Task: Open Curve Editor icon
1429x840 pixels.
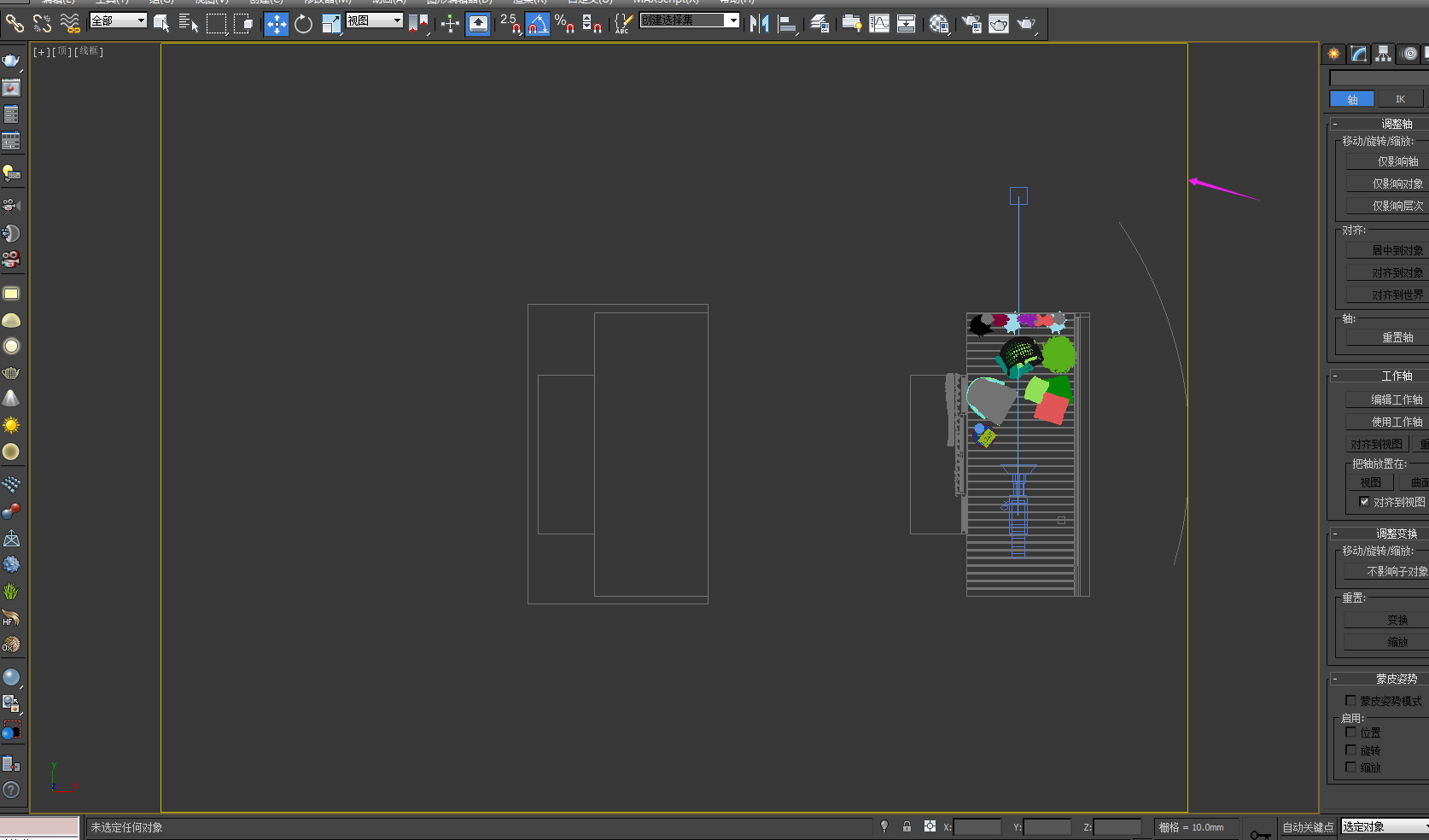Action: pos(879,23)
